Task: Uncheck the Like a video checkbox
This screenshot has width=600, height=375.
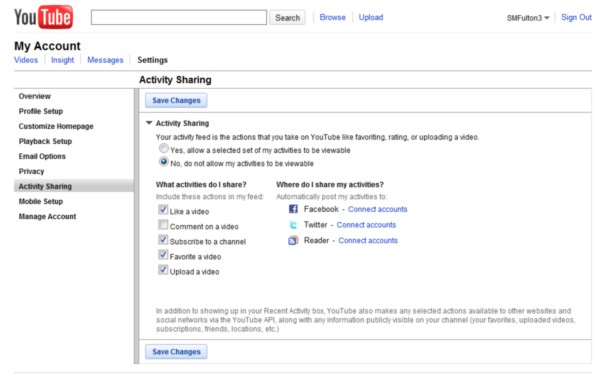Action: 163,209
